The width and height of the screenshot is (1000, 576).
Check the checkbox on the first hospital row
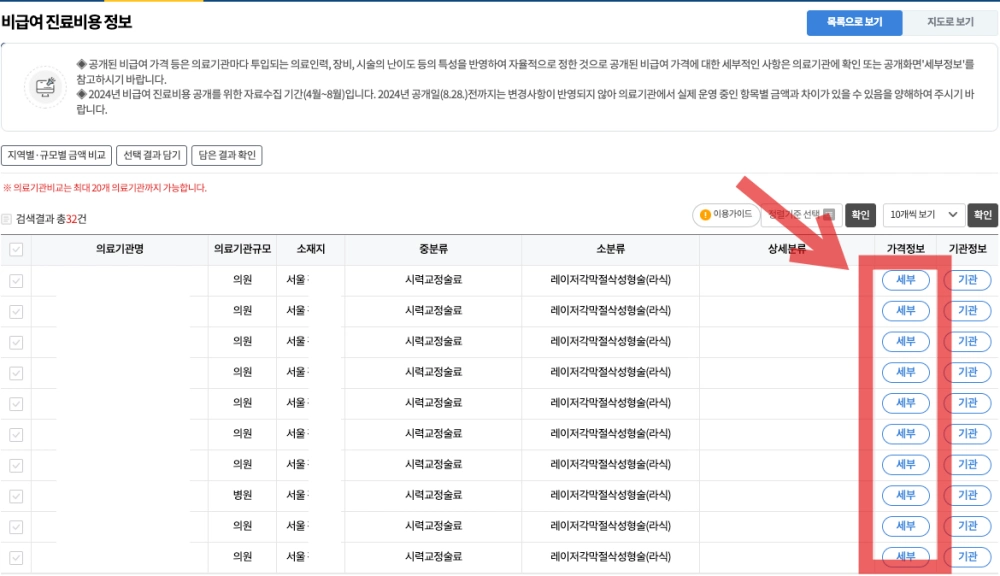point(14,280)
